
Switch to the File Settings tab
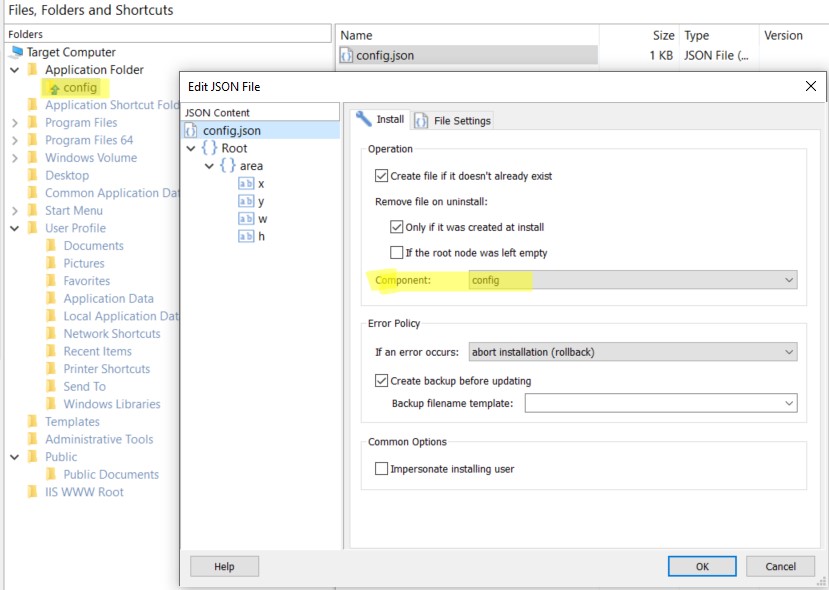[453, 120]
